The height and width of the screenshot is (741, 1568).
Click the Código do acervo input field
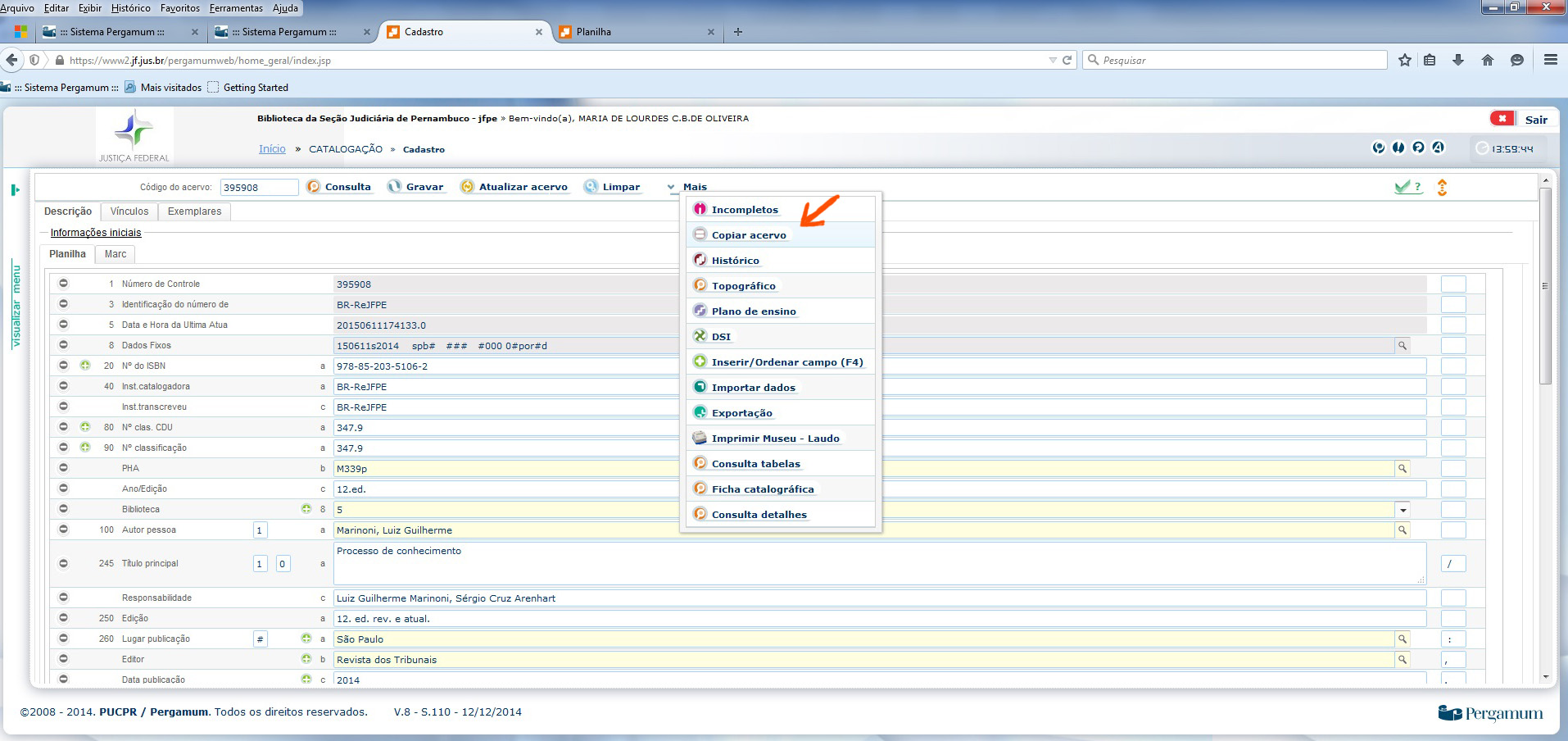(259, 188)
